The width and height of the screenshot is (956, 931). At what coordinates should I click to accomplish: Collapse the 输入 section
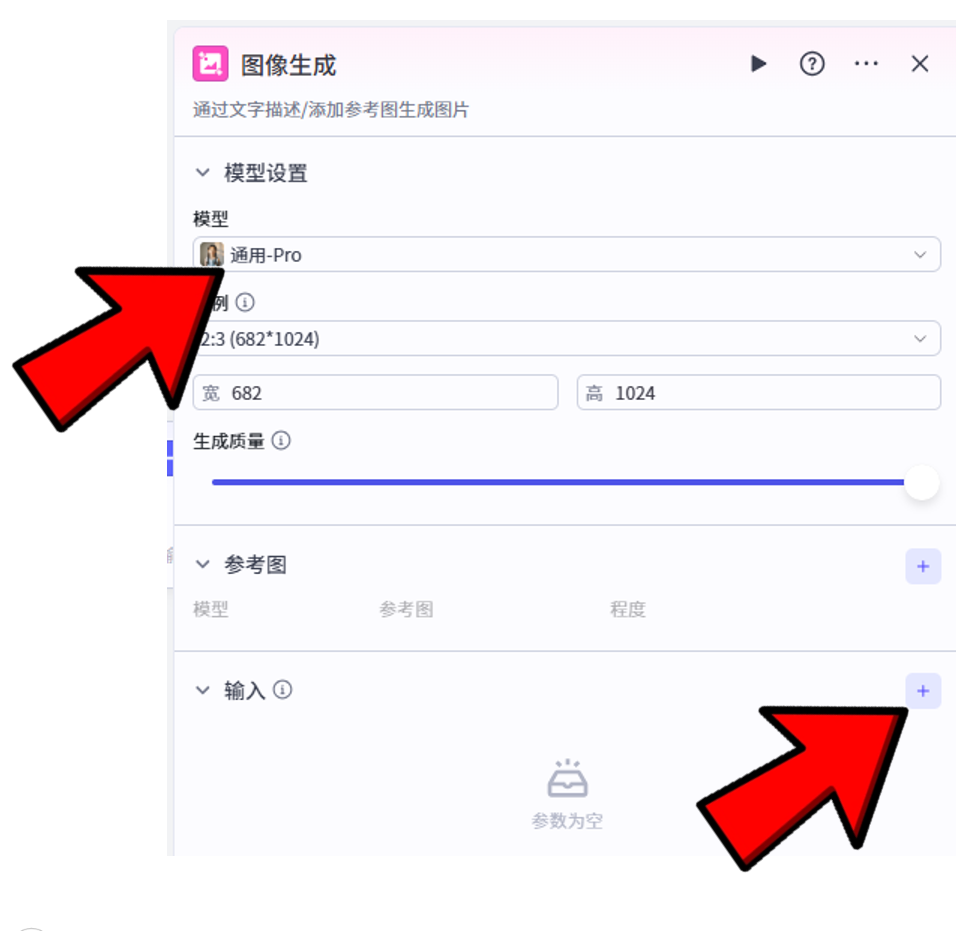tap(202, 690)
